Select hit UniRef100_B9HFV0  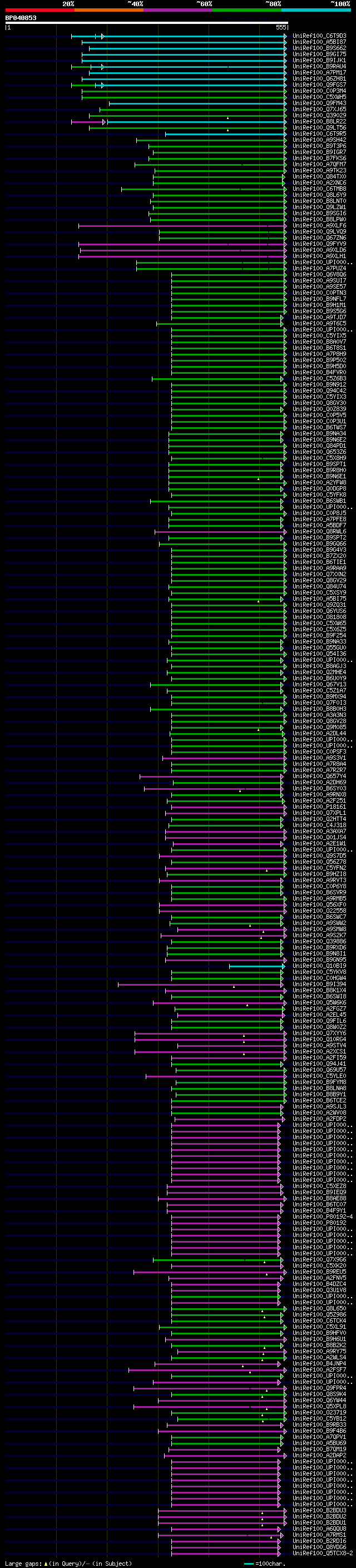tap(319, 1333)
